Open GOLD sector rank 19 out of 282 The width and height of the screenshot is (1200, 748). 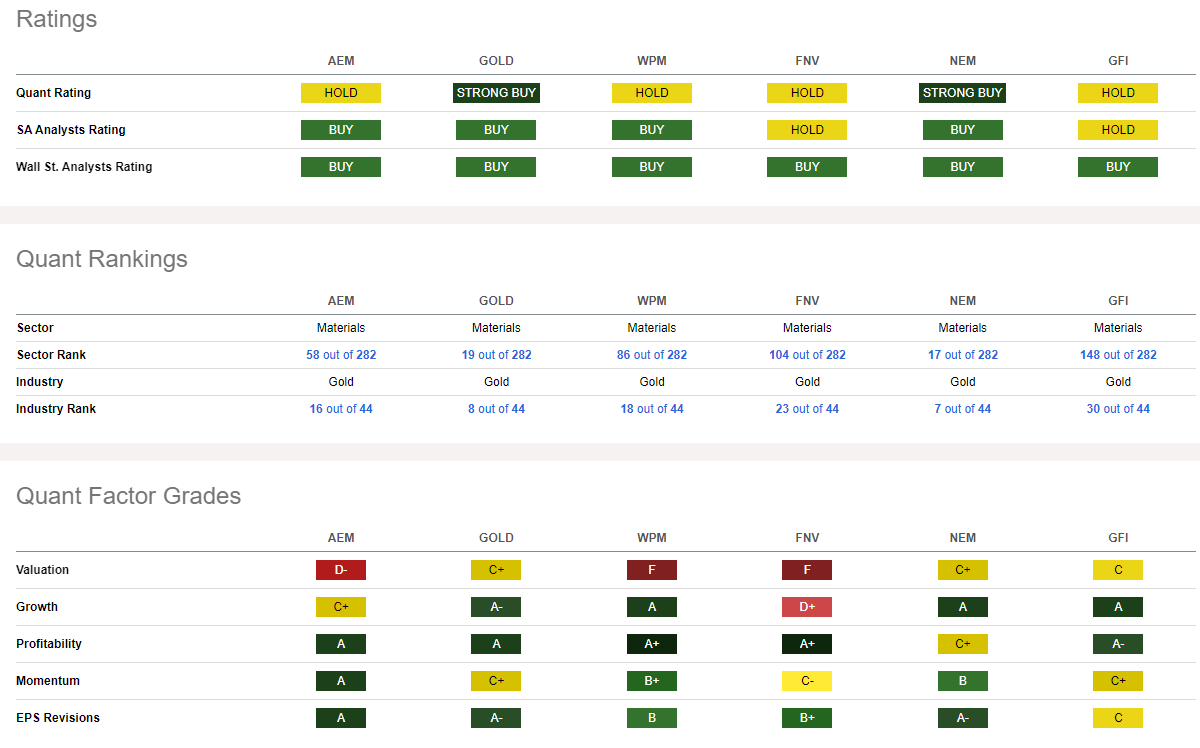coord(496,355)
